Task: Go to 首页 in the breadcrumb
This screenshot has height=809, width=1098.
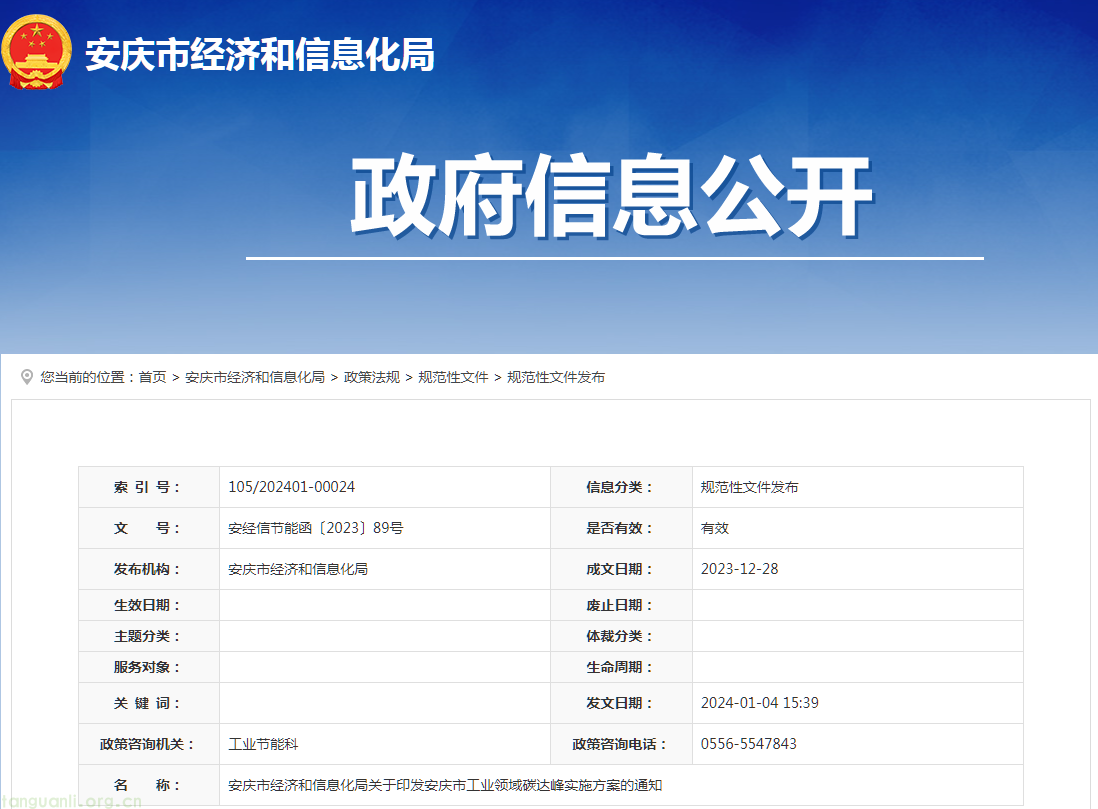Action: [x=153, y=377]
